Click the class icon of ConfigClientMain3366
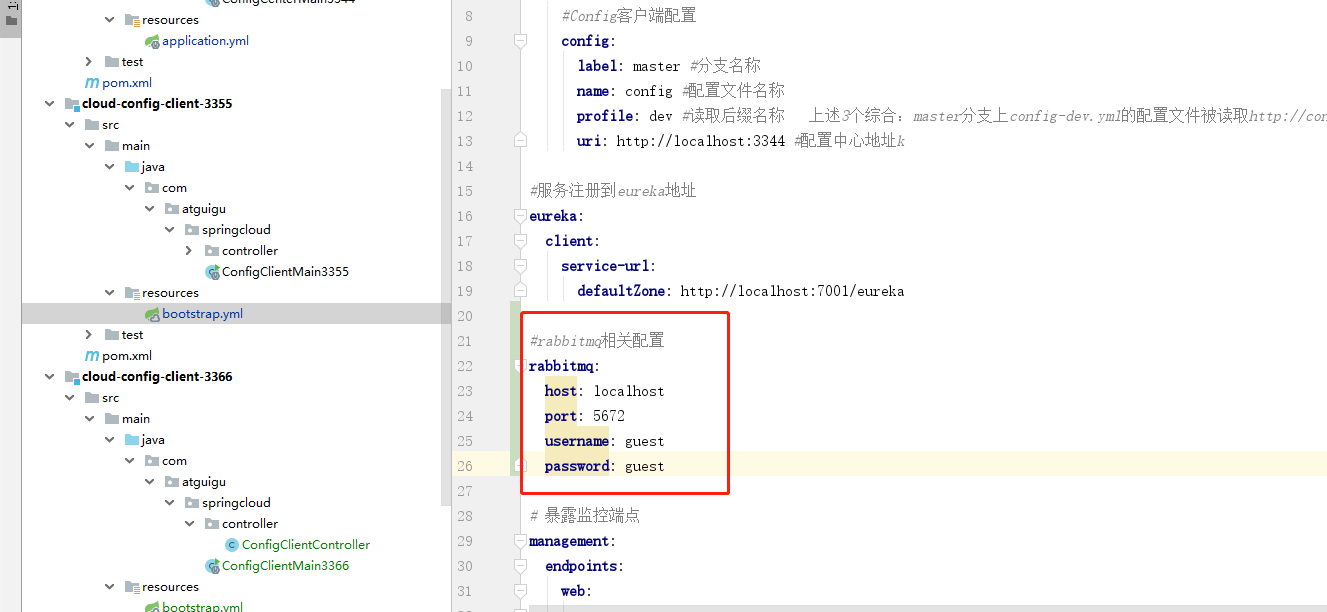This screenshot has height=612, width=1327. [212, 566]
